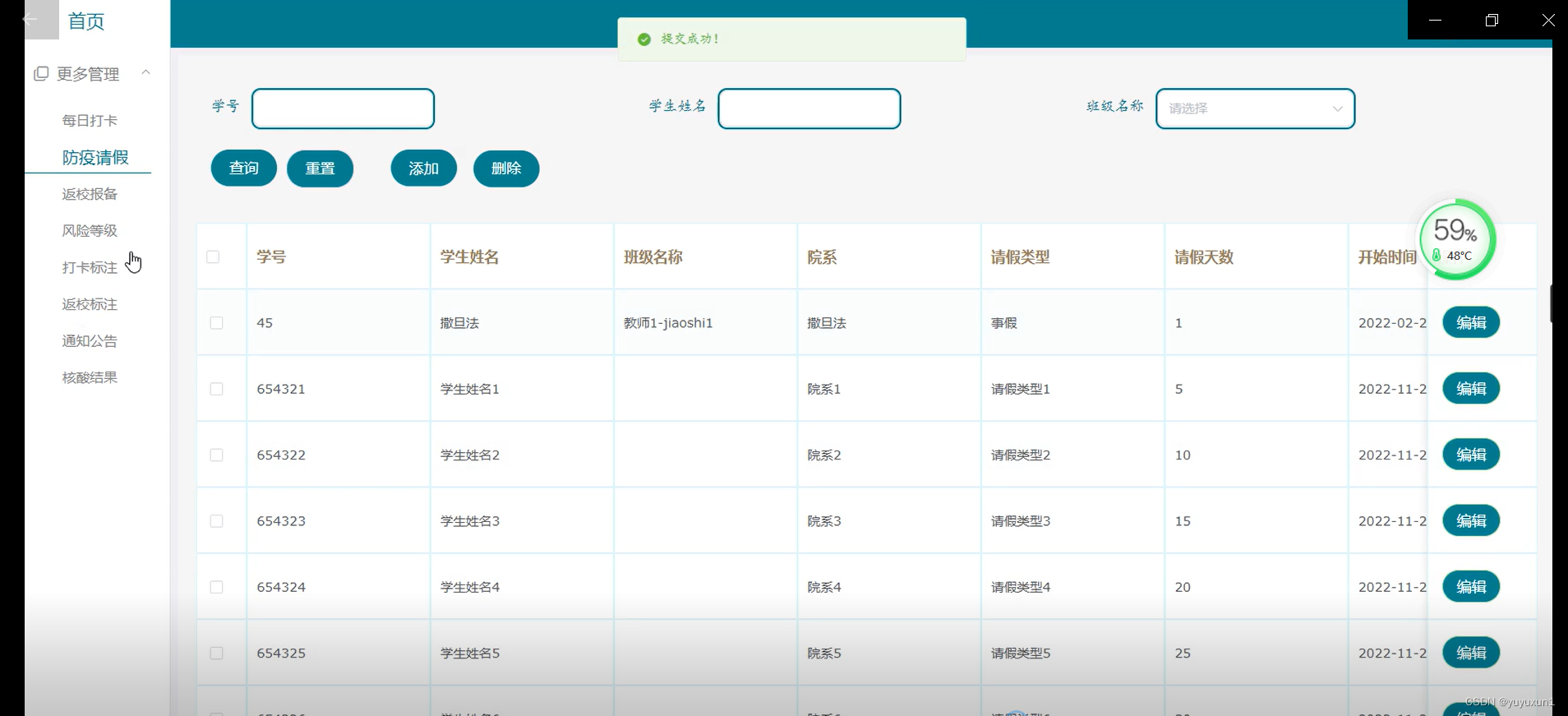Screen dimensions: 1568x716
Task: Edit the row for 学生姓名5
Action: pyautogui.click(x=1471, y=653)
